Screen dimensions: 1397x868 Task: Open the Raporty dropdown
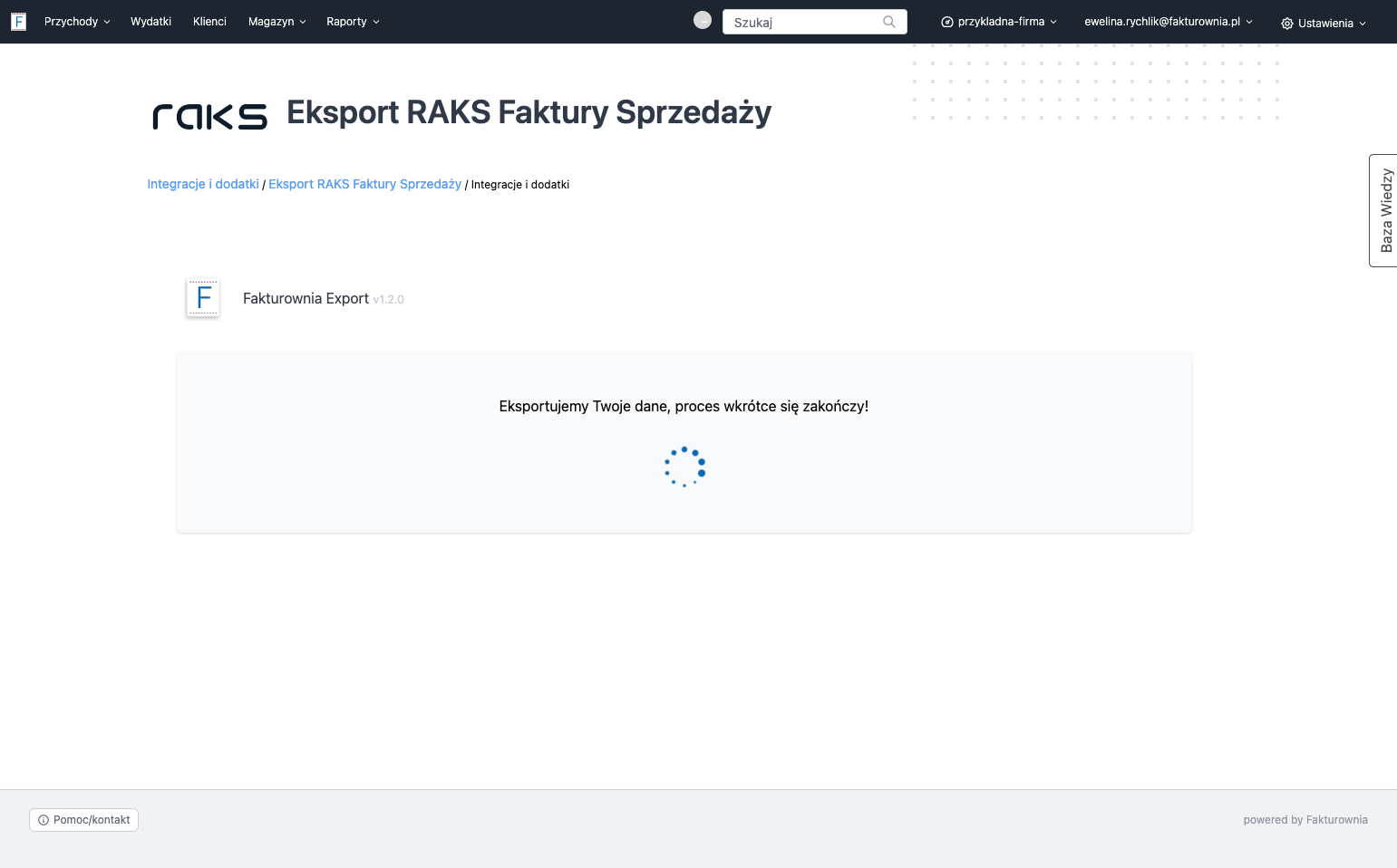pyautogui.click(x=354, y=22)
